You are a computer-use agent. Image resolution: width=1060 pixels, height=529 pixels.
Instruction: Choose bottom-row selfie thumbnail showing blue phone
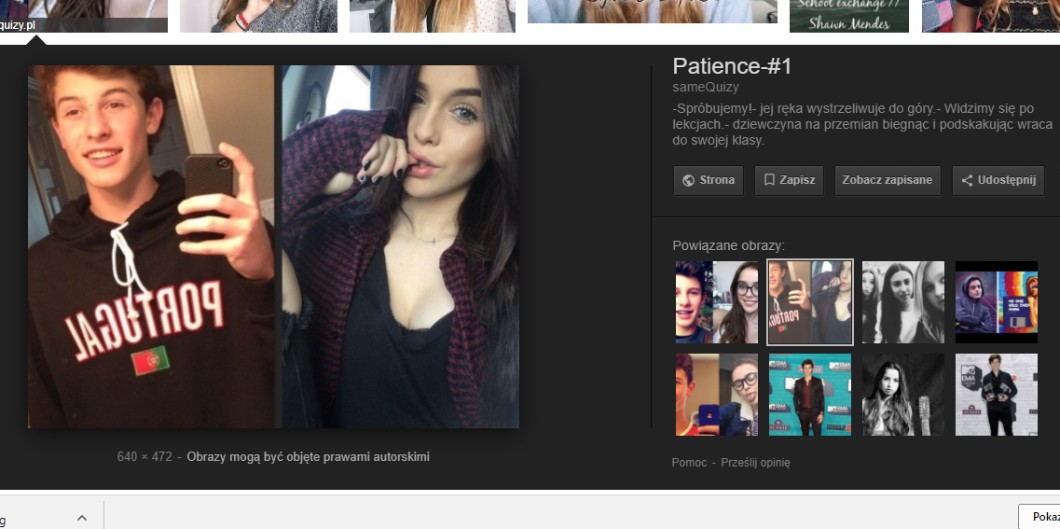click(716, 394)
